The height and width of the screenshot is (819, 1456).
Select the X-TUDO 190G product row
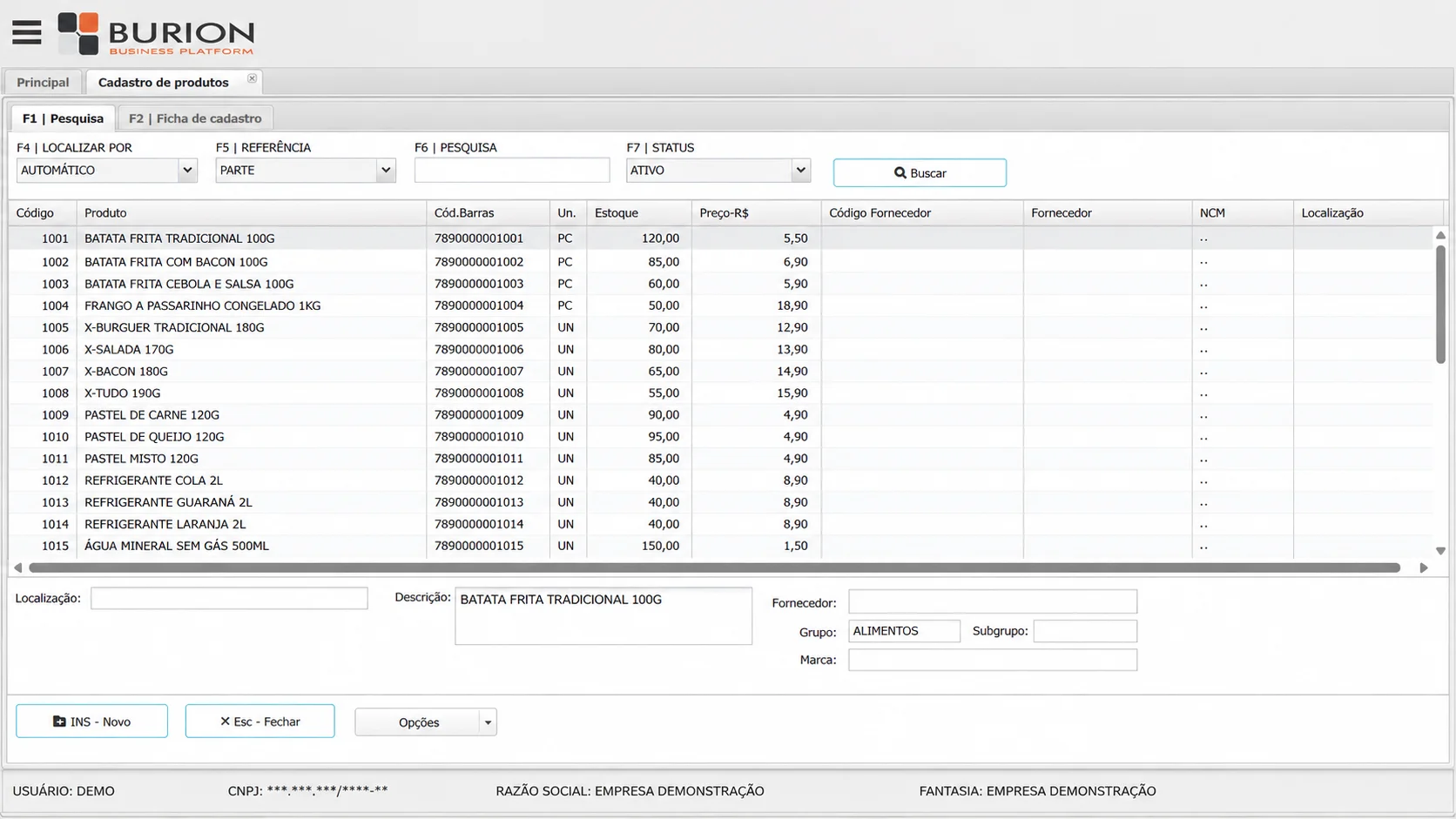[x=721, y=393]
